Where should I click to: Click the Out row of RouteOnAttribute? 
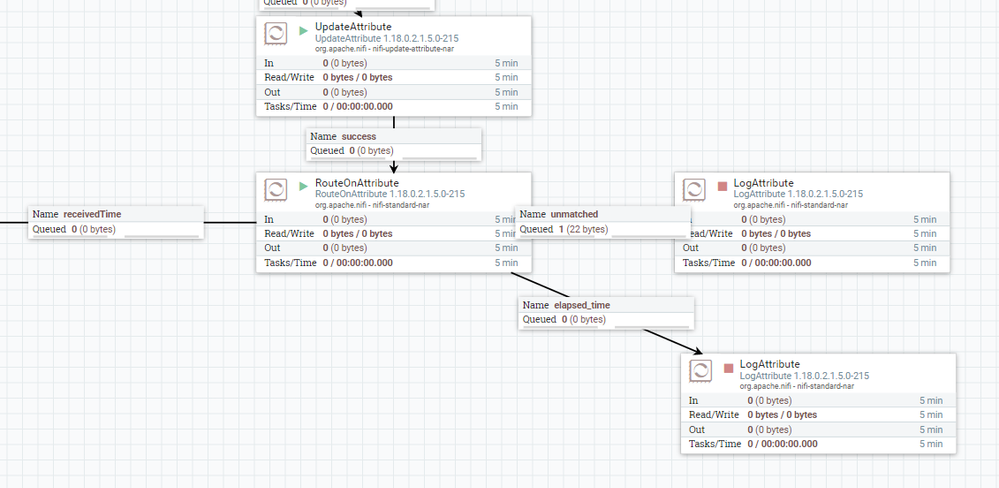tap(394, 248)
